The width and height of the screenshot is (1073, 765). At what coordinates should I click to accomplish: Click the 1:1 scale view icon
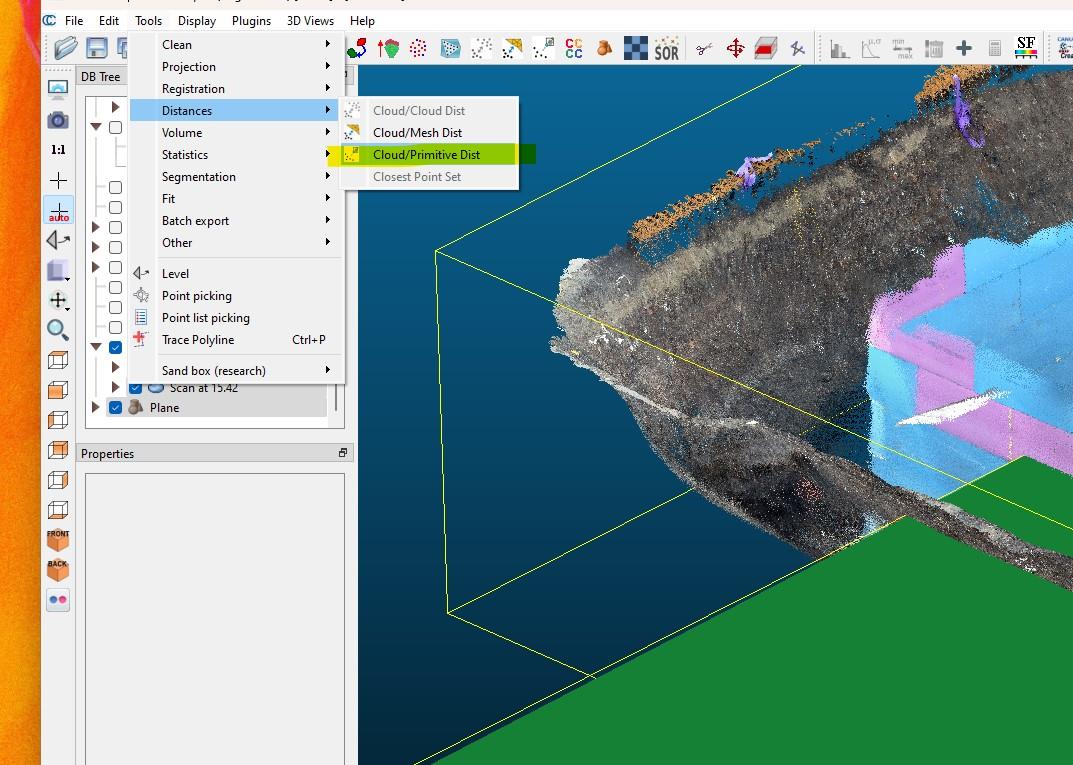[x=58, y=150]
